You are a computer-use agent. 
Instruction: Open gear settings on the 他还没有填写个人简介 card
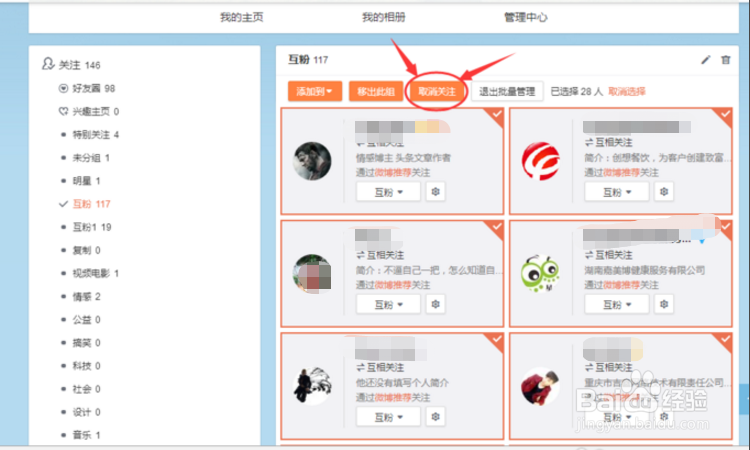435,417
